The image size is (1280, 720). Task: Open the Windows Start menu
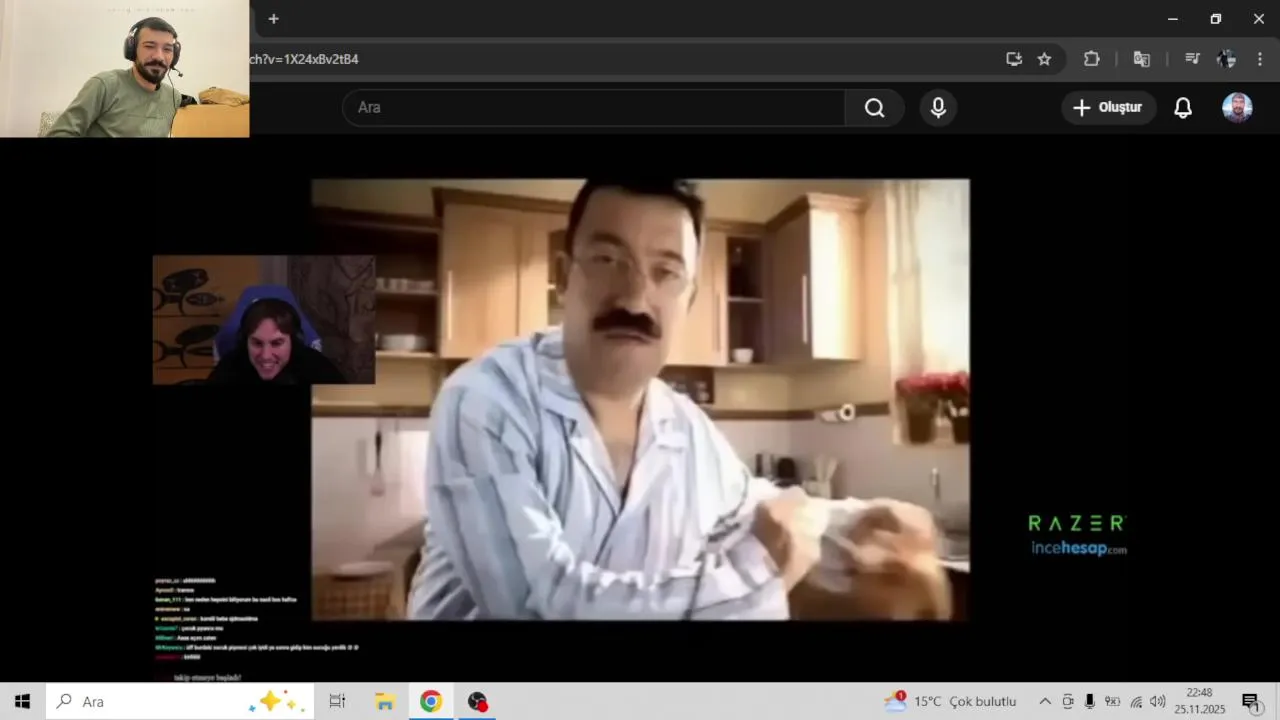click(x=22, y=701)
